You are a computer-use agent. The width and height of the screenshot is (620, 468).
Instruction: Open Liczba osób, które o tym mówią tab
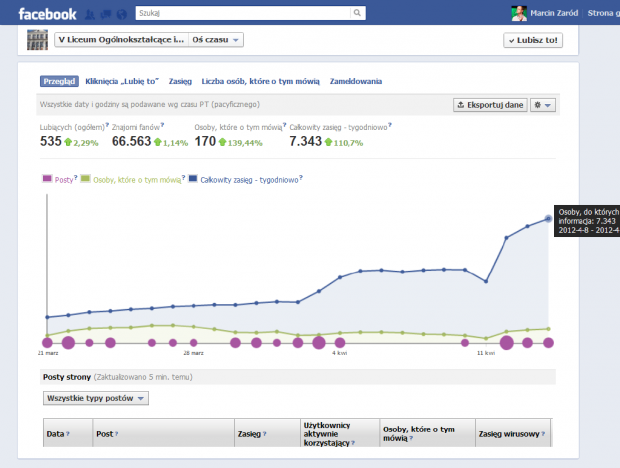pyautogui.click(x=261, y=81)
